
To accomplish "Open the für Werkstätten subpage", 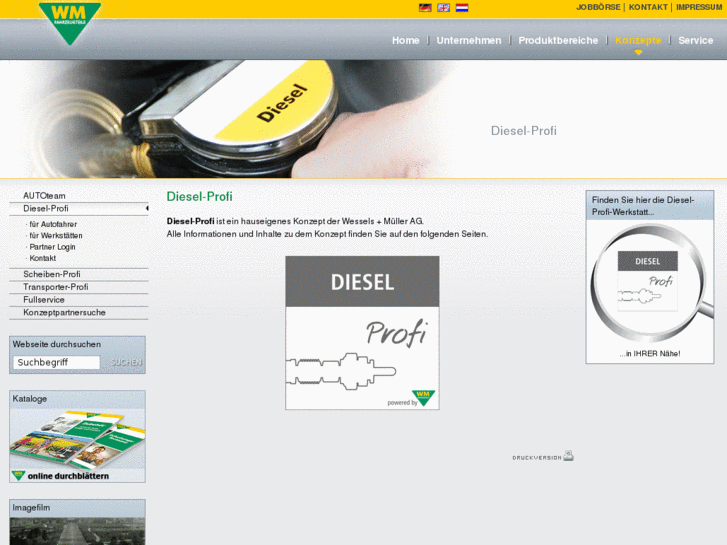I will coord(56,236).
